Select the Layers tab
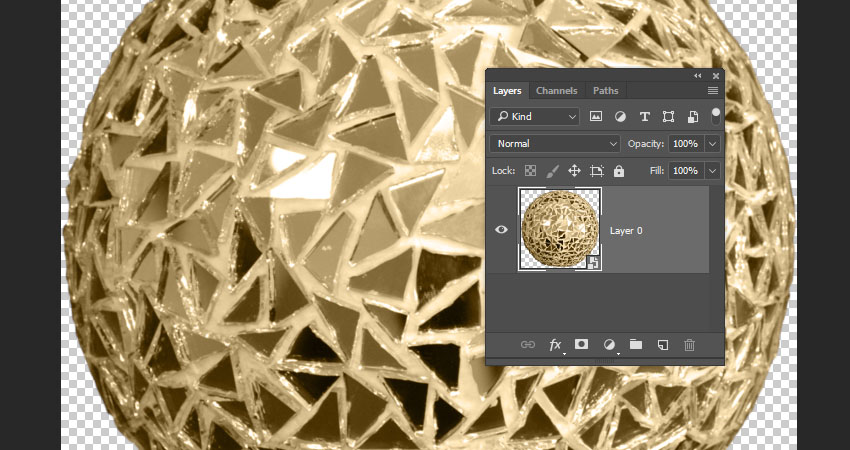This screenshot has height=450, width=850. point(507,91)
